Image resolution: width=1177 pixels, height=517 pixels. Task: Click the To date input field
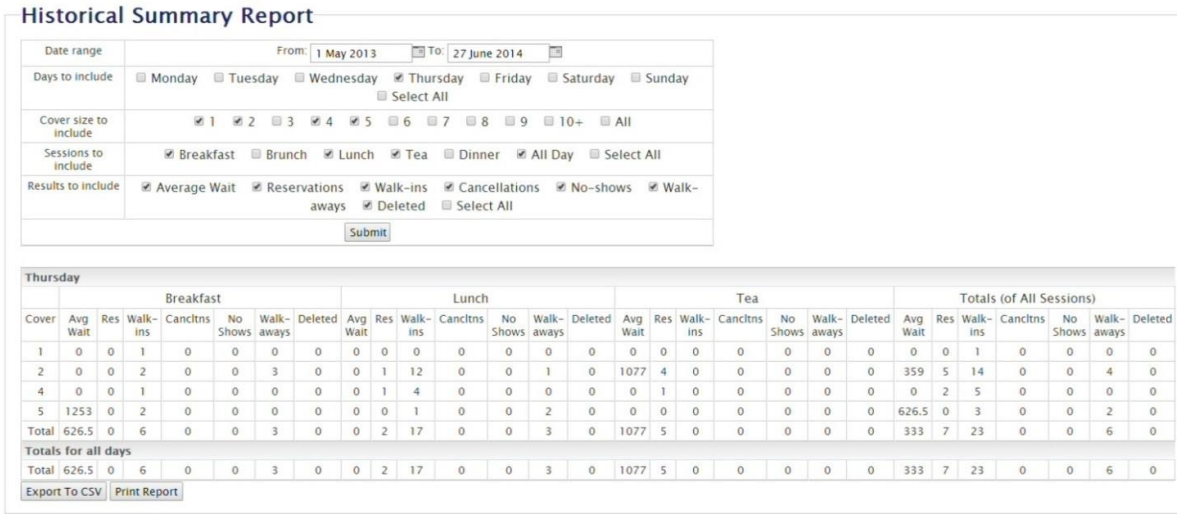(x=497, y=53)
